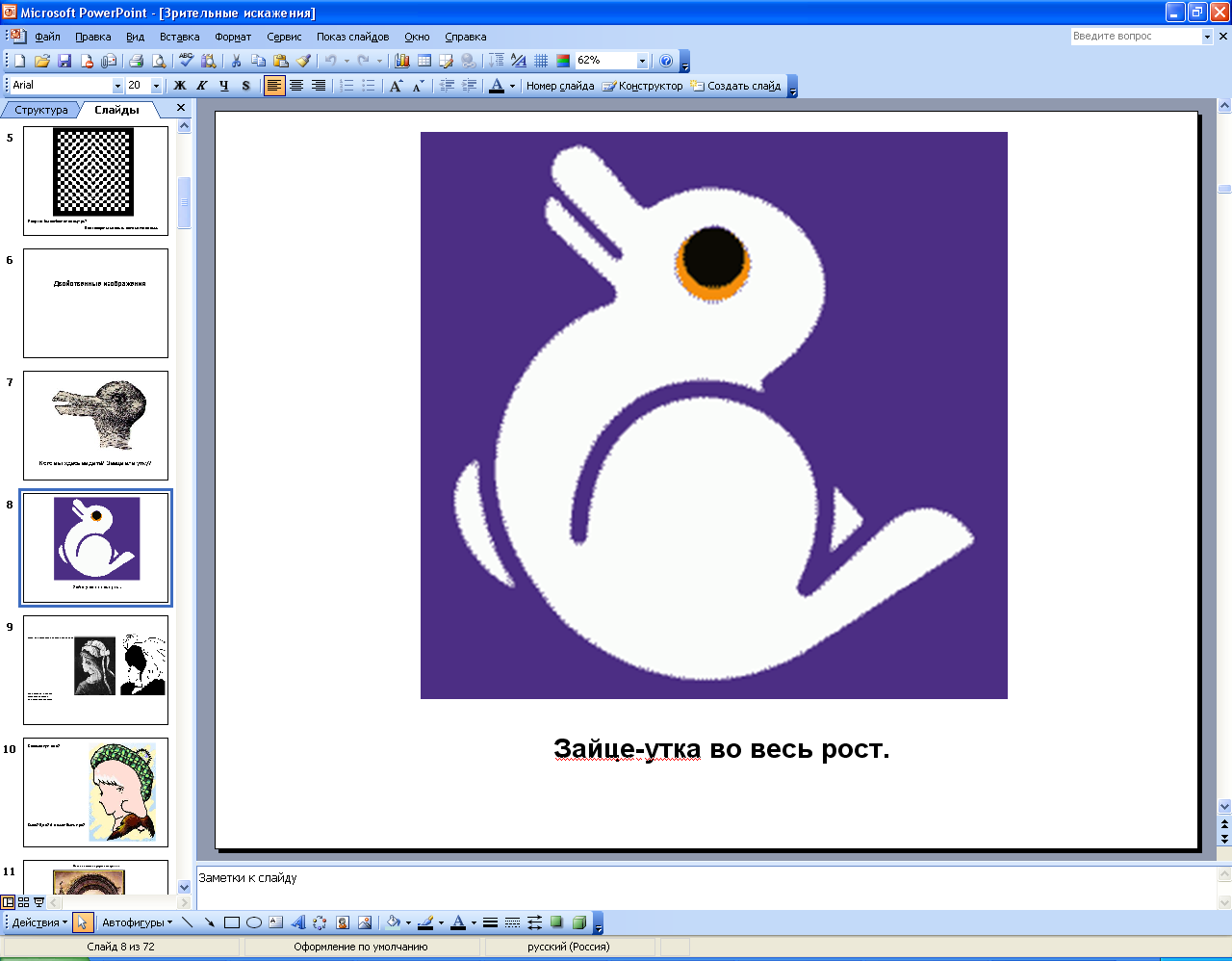Select the Format Painter brush icon
1232x961 pixels.
(303, 61)
